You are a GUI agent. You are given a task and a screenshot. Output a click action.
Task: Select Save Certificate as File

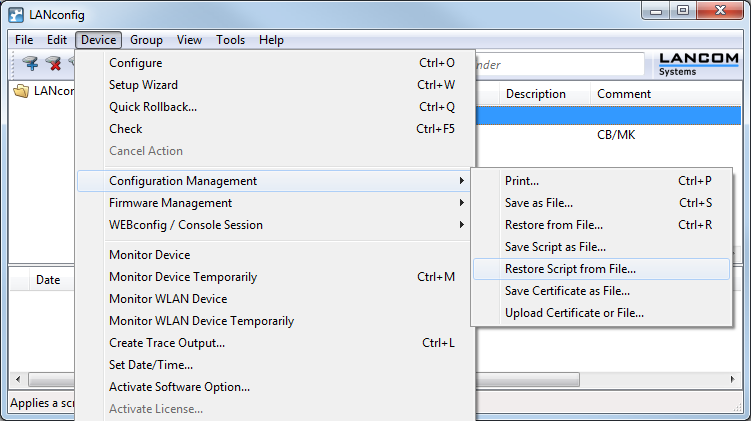pyautogui.click(x=567, y=291)
